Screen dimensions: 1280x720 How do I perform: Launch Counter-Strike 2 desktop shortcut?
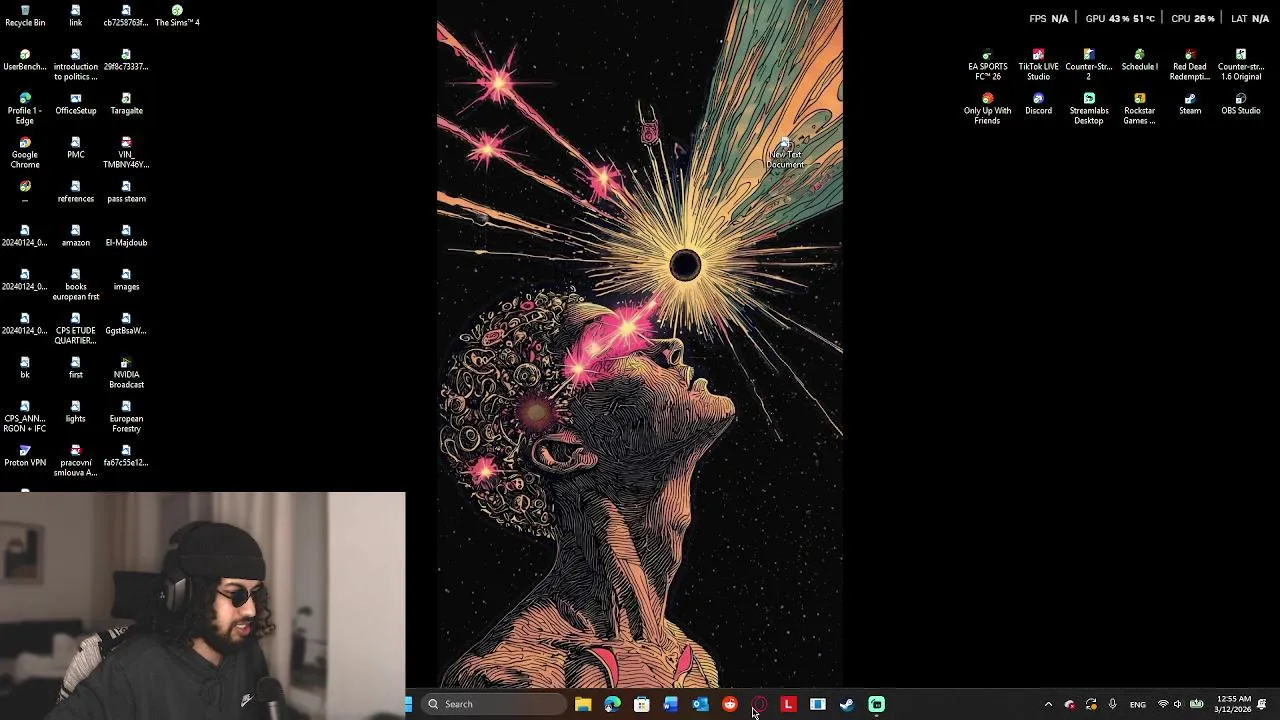tap(1089, 64)
